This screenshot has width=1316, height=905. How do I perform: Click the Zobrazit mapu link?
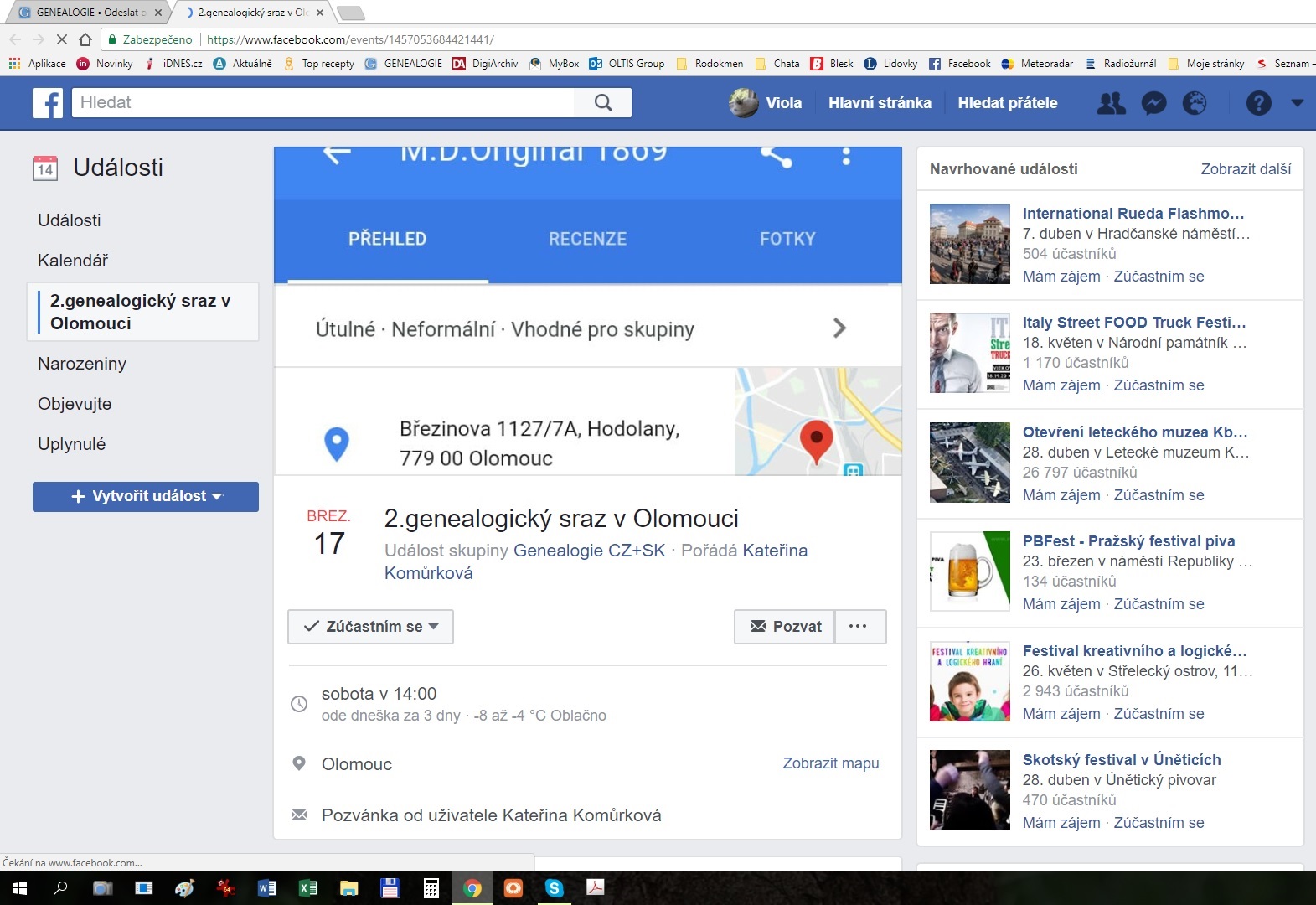click(830, 763)
